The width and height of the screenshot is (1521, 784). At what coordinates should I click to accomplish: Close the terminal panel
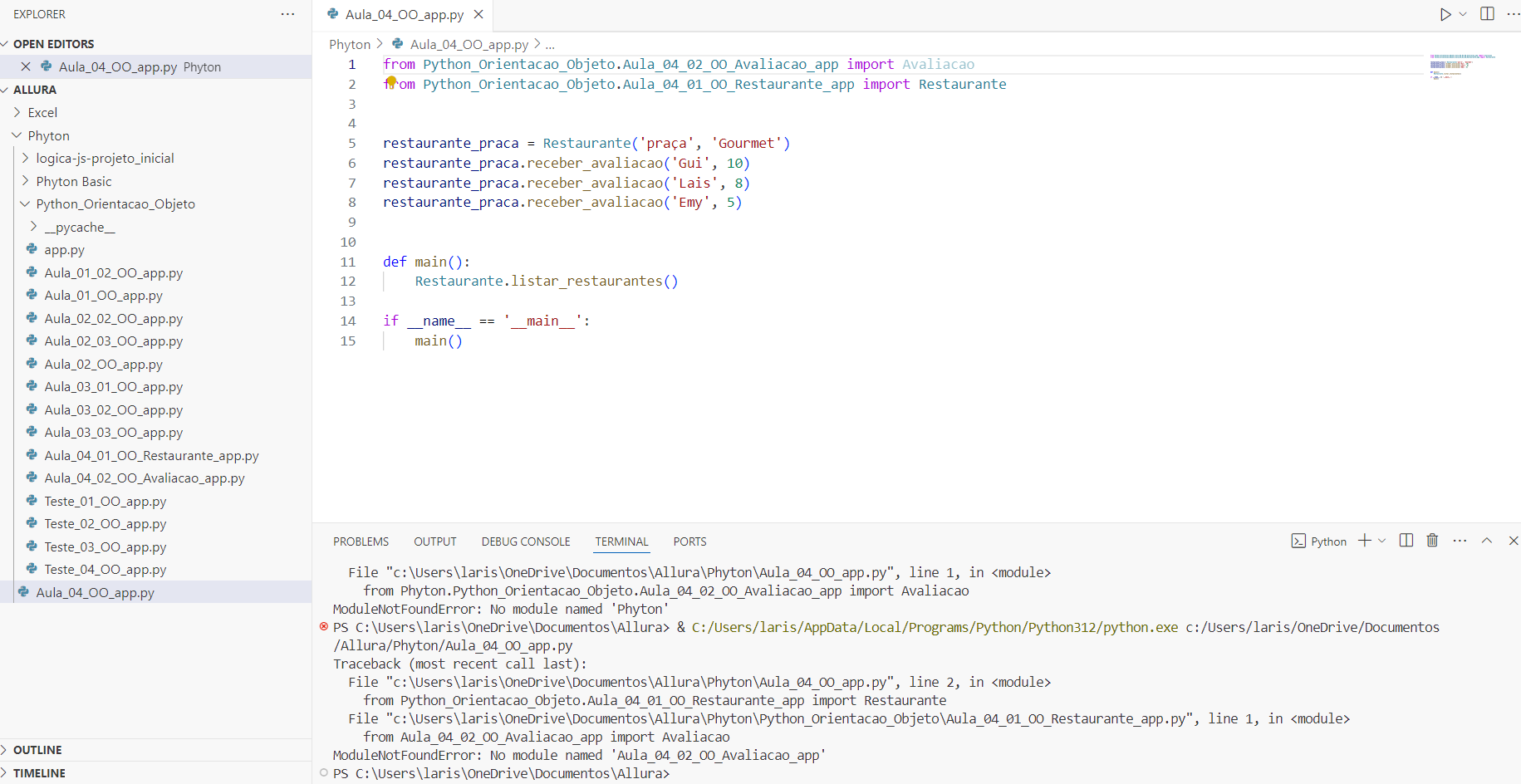pyautogui.click(x=1513, y=541)
